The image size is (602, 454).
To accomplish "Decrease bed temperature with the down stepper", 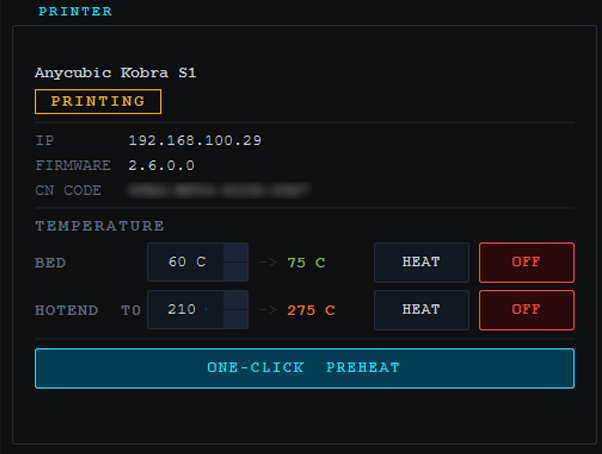I will 236,271.
